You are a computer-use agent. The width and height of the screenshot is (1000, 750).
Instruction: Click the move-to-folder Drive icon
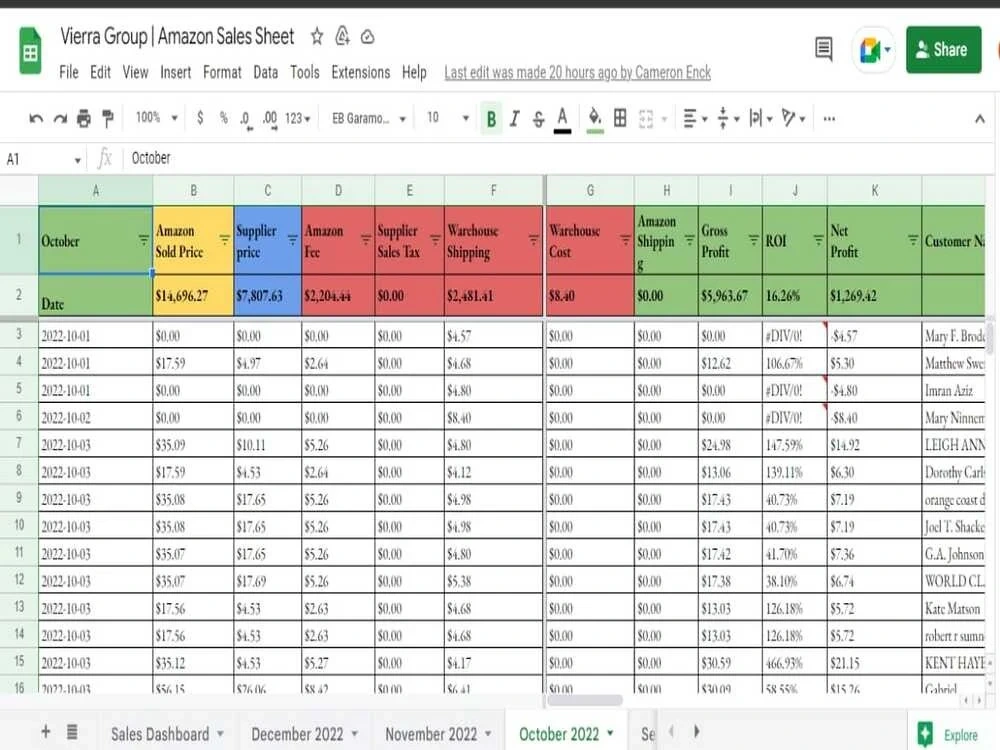pos(342,36)
